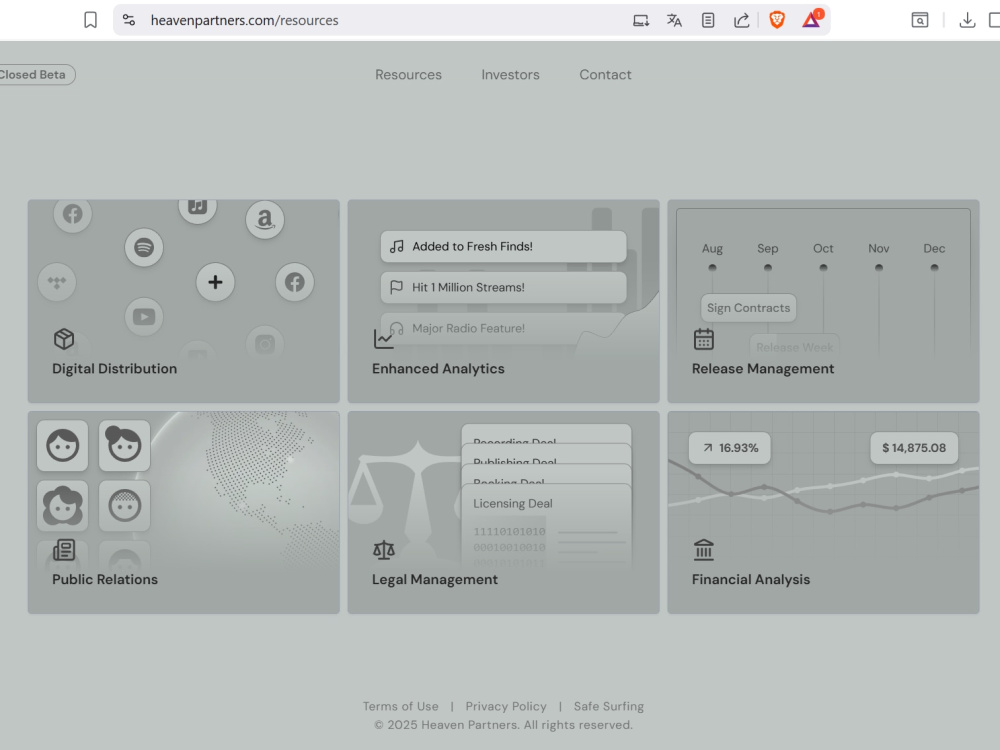Click the calendar icon above Release Management
Screen dimensions: 1000x750
(703, 339)
